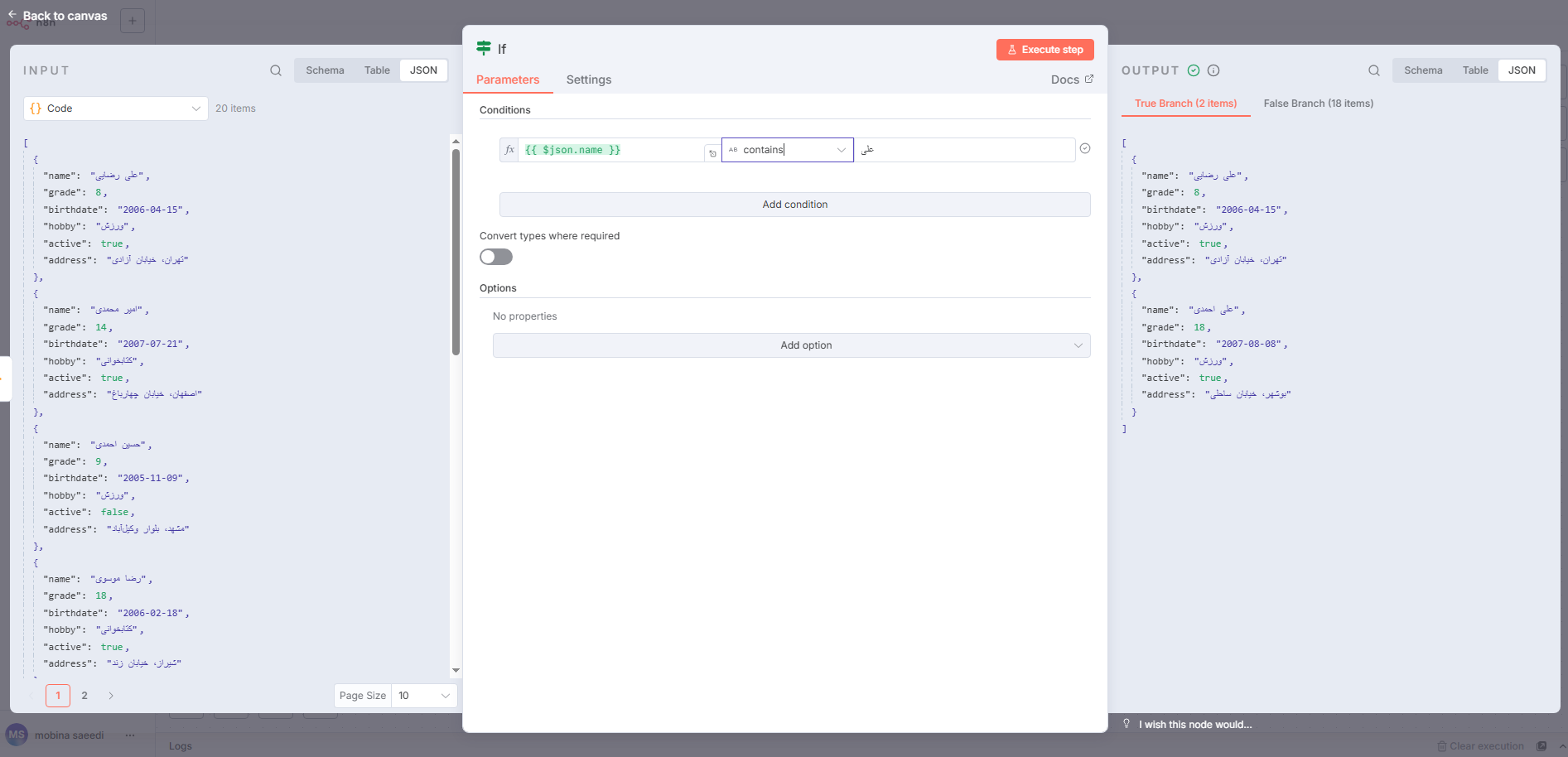Screen dimensions: 1568x757
Task: Click the output panel search icon
Action: pyautogui.click(x=1374, y=70)
